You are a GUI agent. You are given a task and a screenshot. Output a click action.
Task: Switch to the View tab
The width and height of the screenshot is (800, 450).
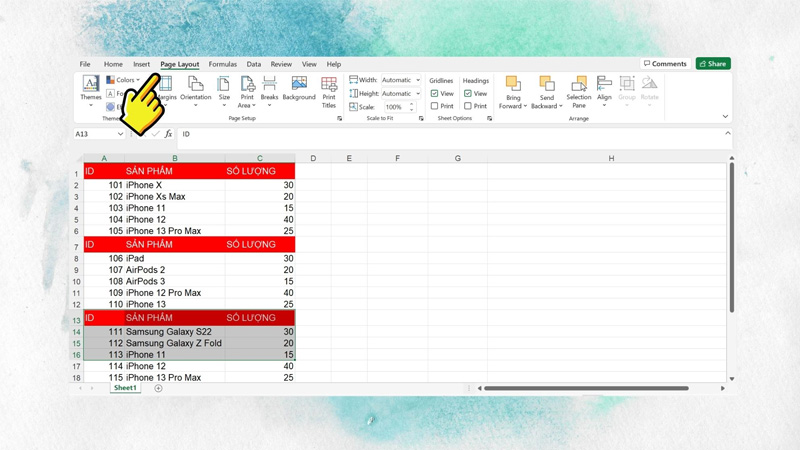coord(309,64)
